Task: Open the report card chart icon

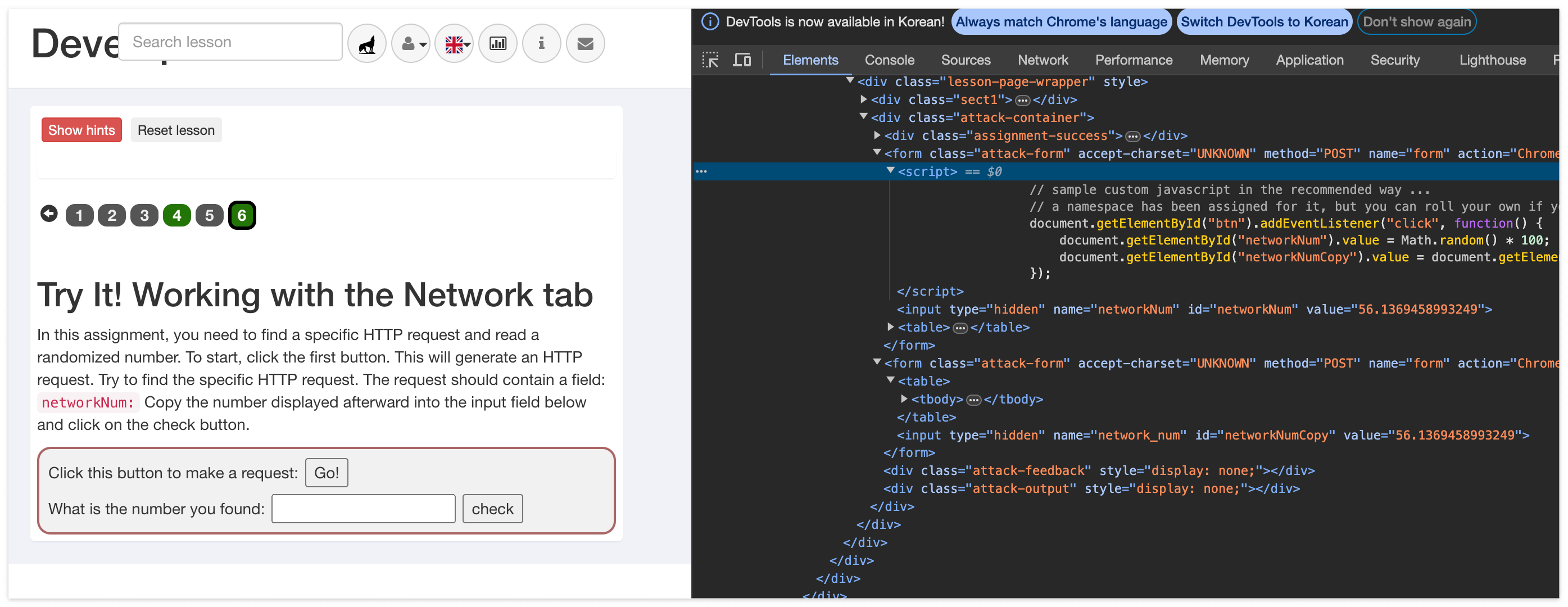Action: coord(498,44)
